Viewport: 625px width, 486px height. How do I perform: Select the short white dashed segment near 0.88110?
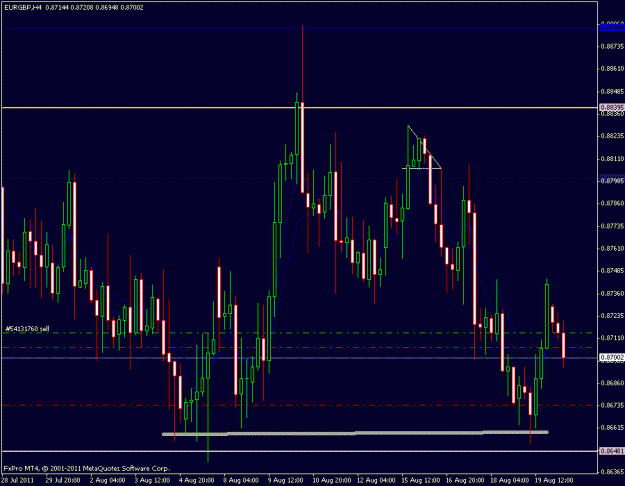[422, 169]
